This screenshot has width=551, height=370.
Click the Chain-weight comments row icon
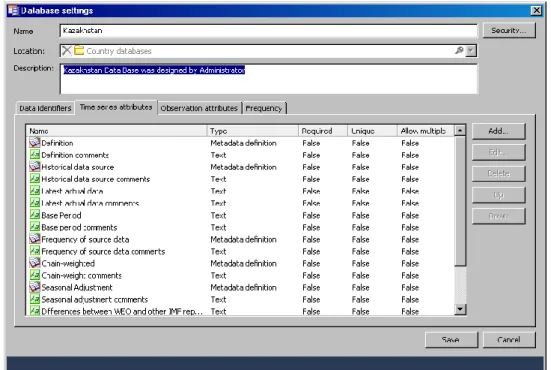pyautogui.click(x=34, y=275)
